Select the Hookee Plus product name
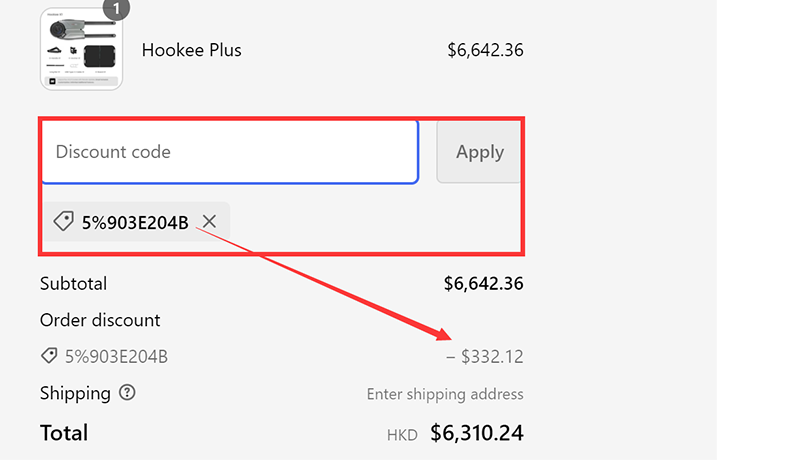The width and height of the screenshot is (800, 460). (191, 50)
